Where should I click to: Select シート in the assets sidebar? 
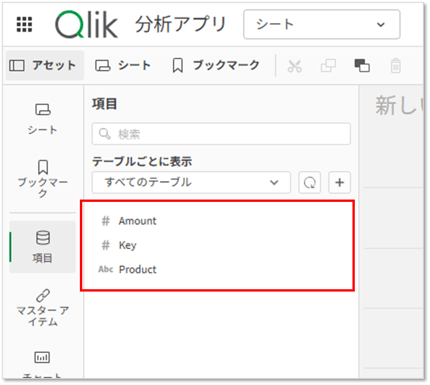[43, 119]
